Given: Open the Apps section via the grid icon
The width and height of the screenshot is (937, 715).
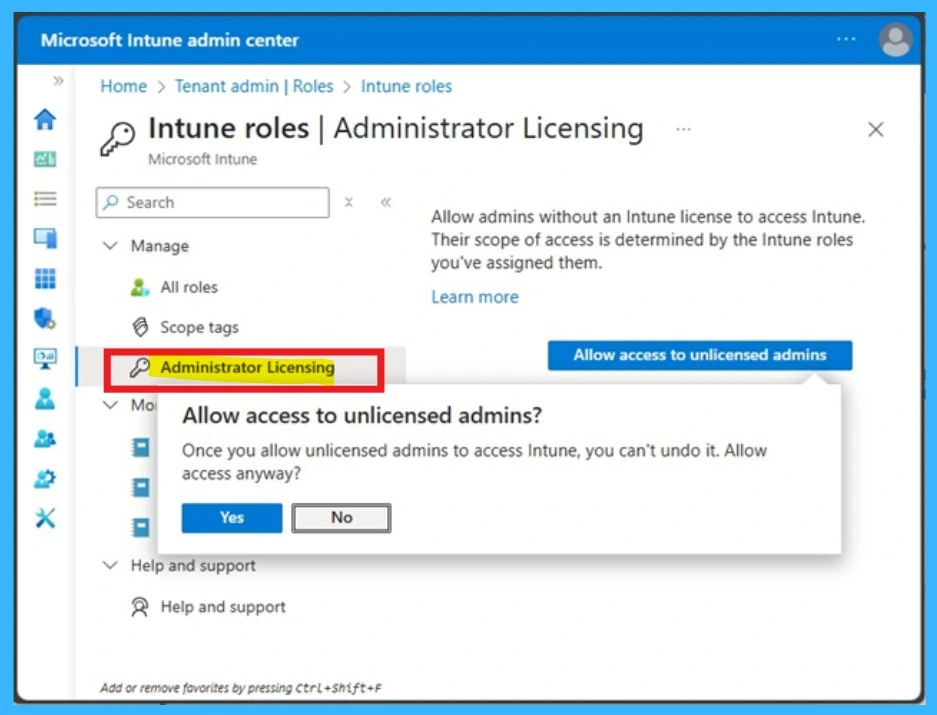Looking at the screenshot, I should pos(44,280).
